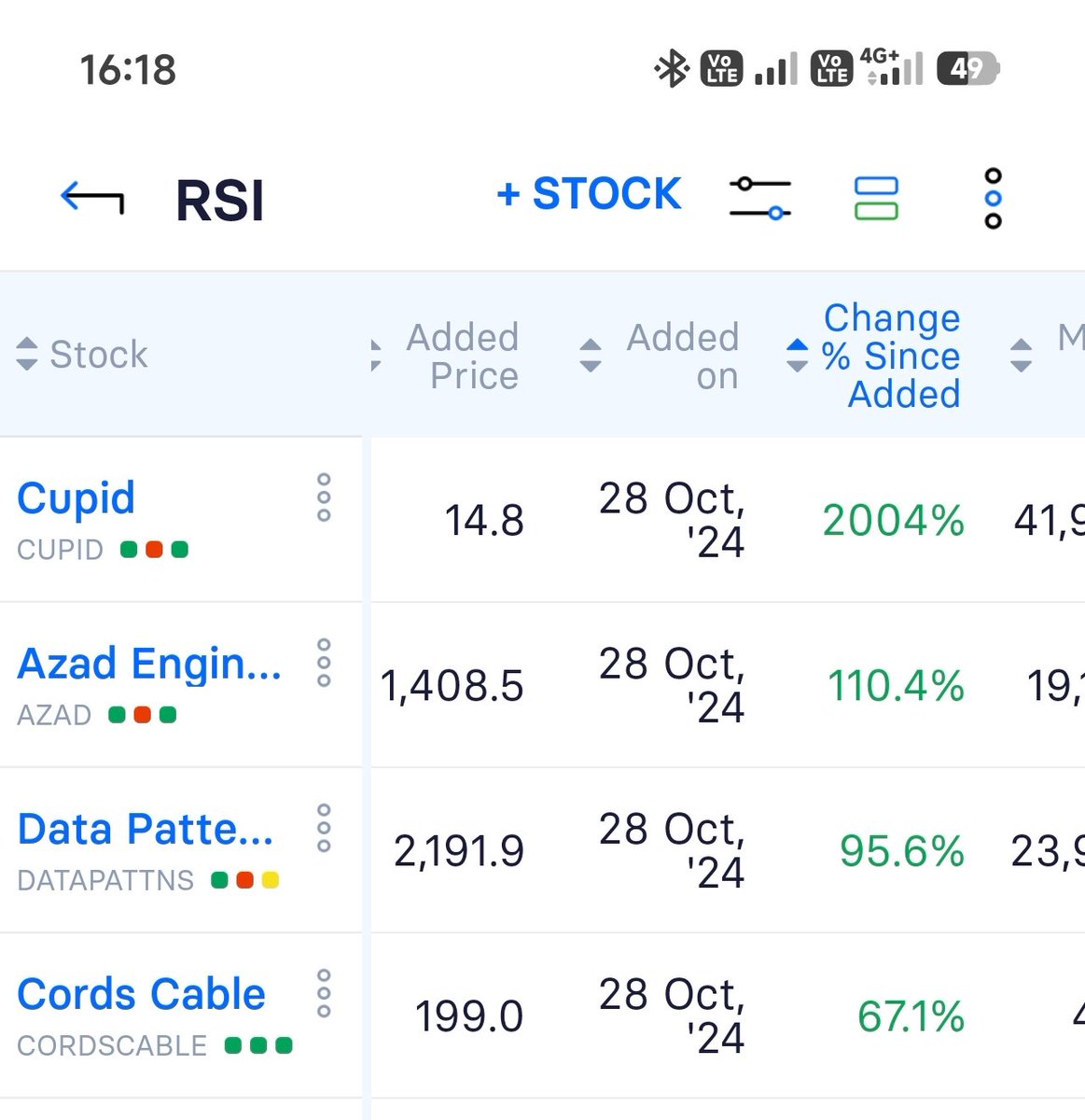The height and width of the screenshot is (1120, 1085).
Task: Select the 2,191.9 added price cell
Action: coord(458,851)
